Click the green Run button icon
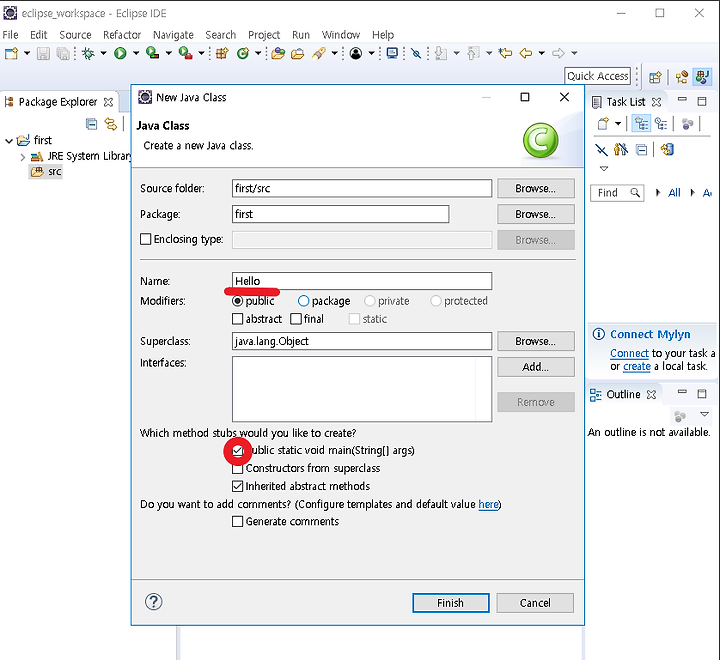Screen dimensions: 720x660 pyautogui.click(x=120, y=53)
